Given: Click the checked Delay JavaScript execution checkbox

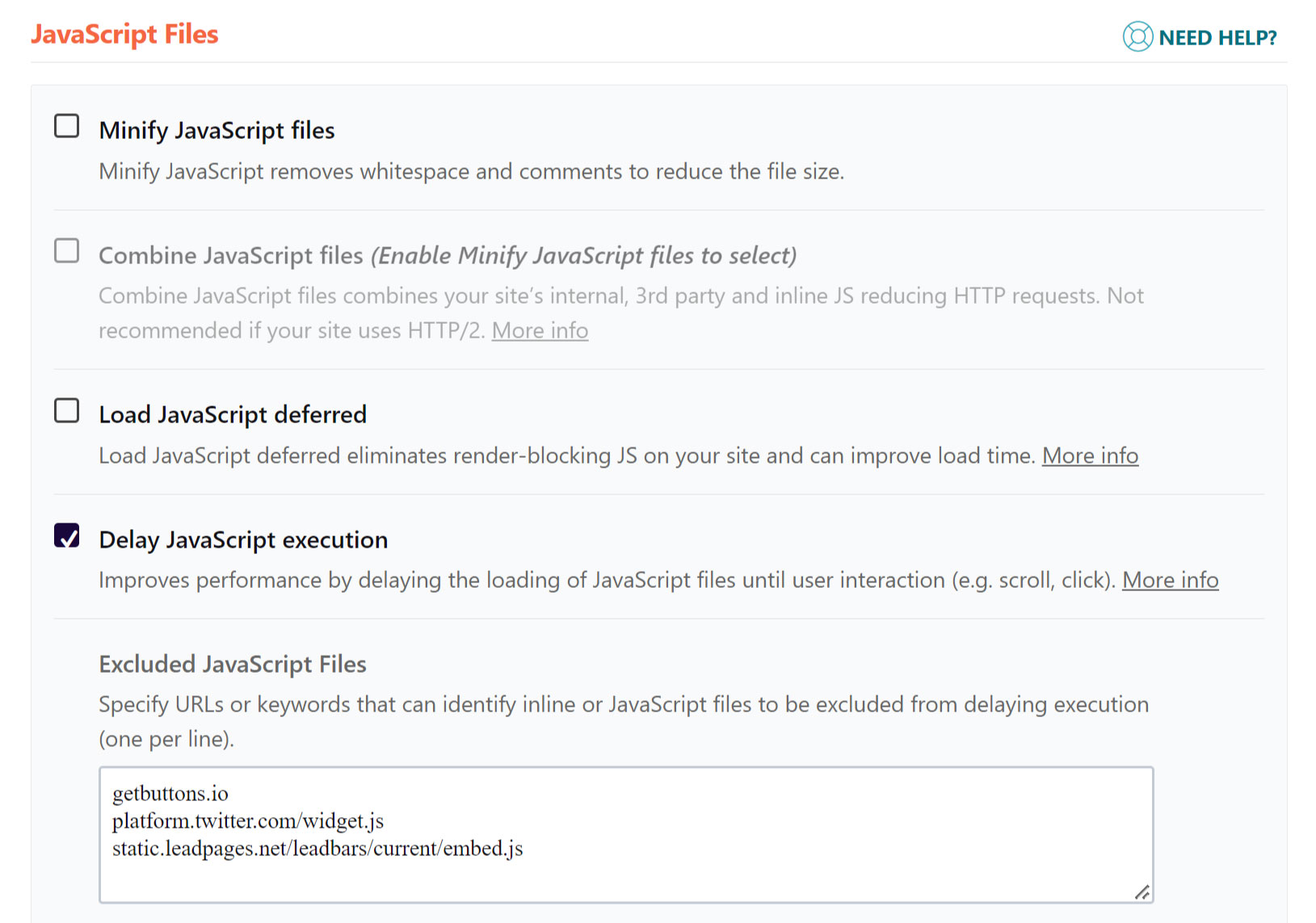Looking at the screenshot, I should [68, 535].
